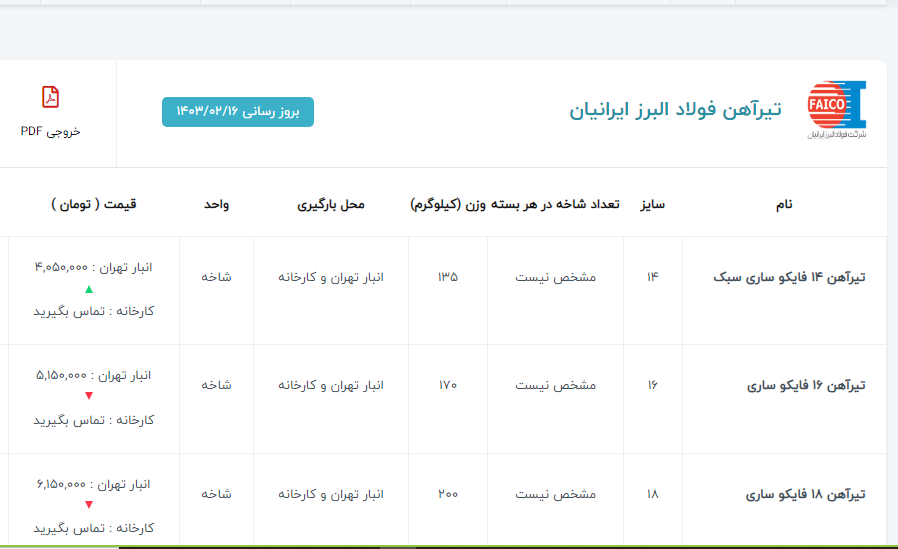Click the red down arrow under the 5,150,000 price
The height and width of the screenshot is (549, 898).
tap(89, 397)
